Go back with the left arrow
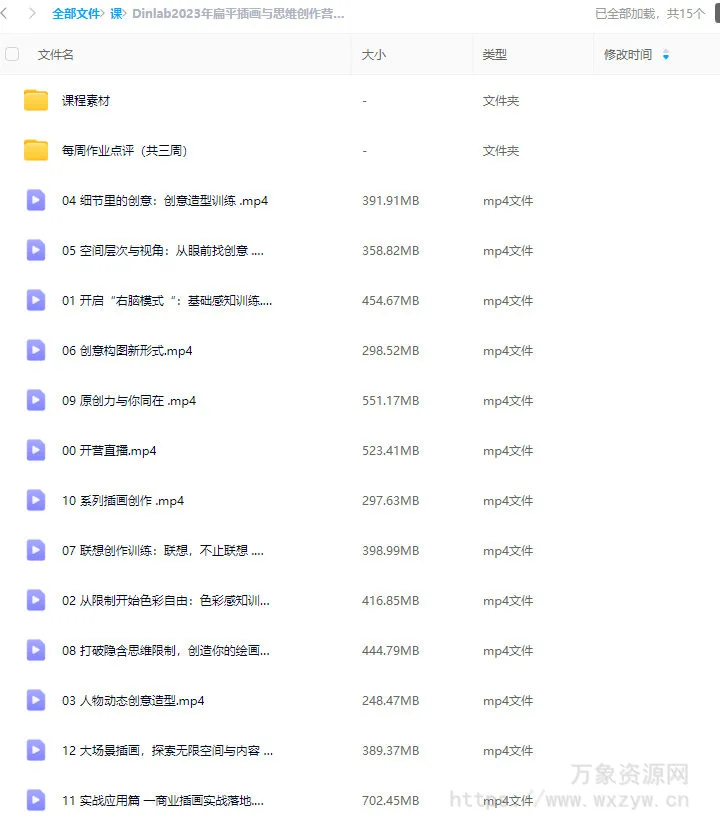720x834 pixels. (4, 13)
